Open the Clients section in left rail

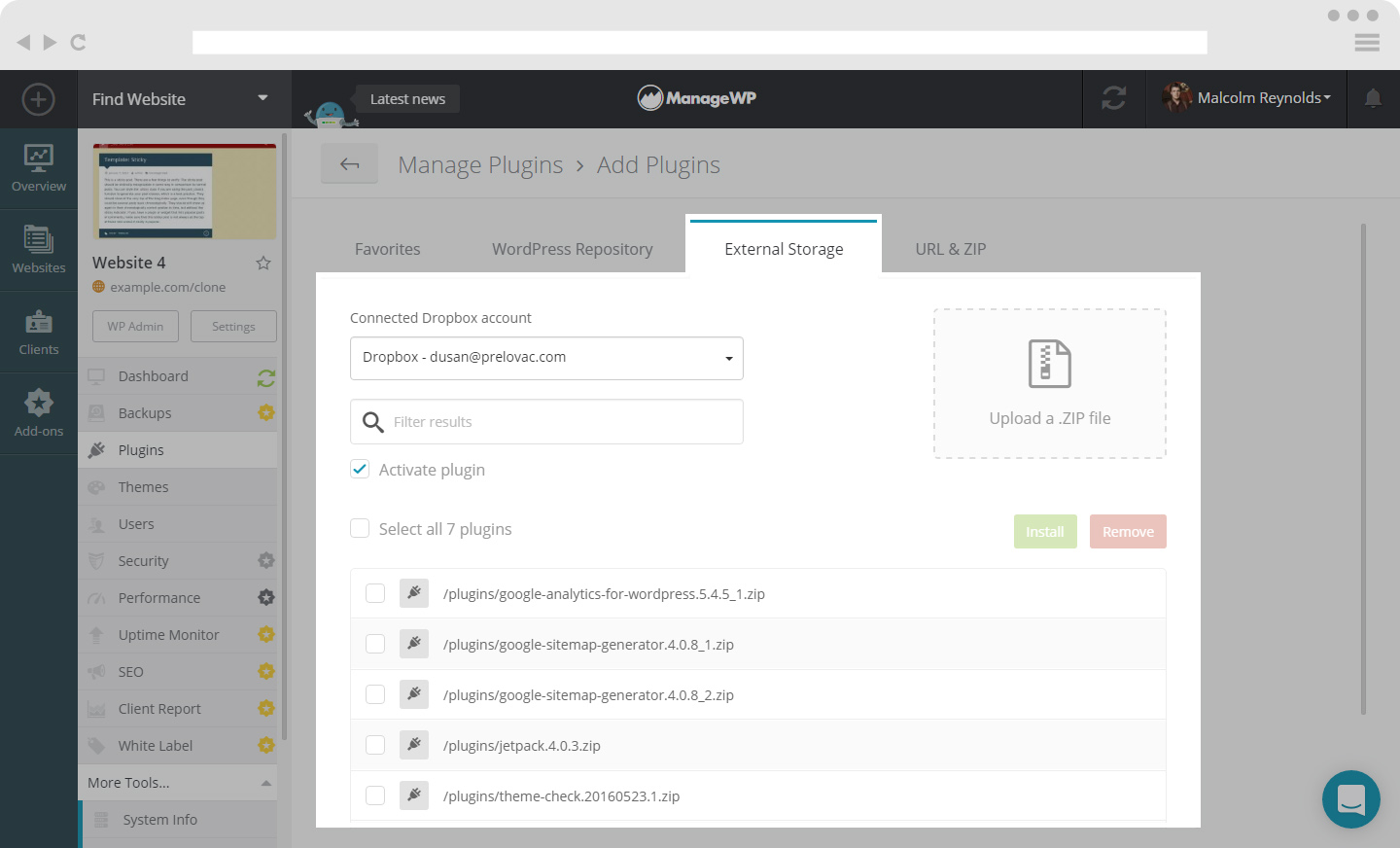click(x=39, y=333)
